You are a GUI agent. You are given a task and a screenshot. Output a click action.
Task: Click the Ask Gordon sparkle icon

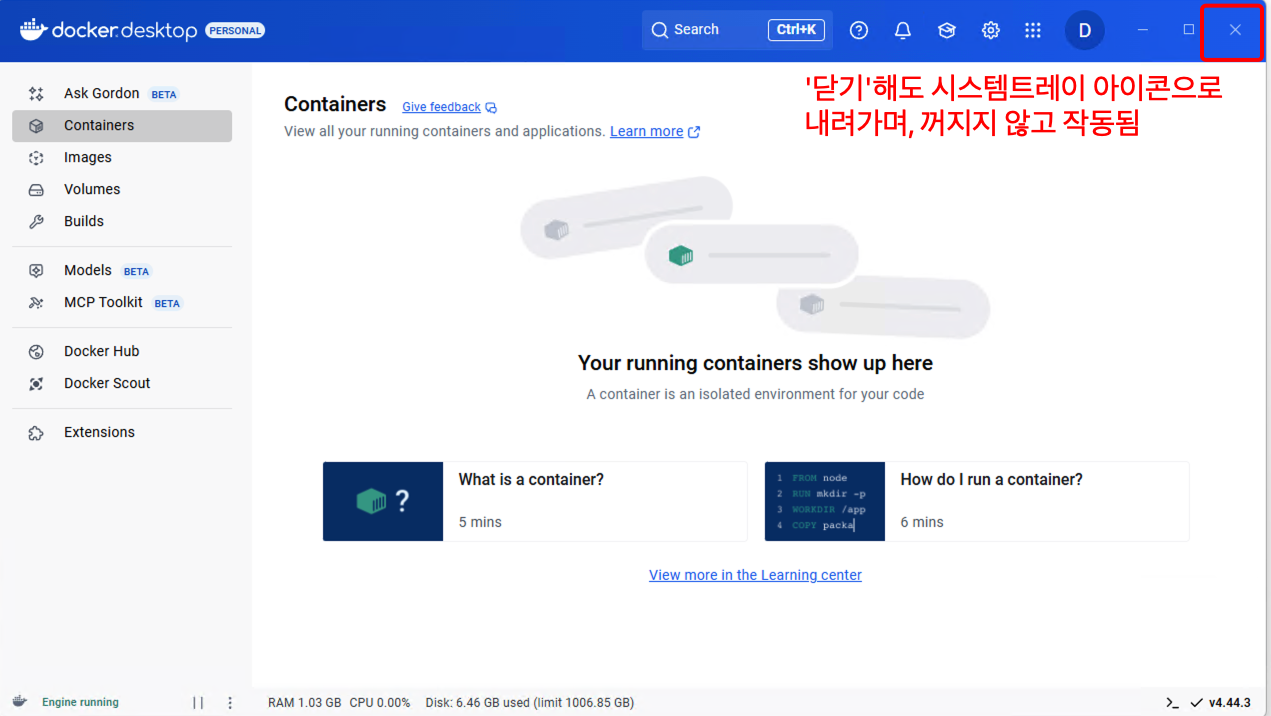[x=36, y=94]
